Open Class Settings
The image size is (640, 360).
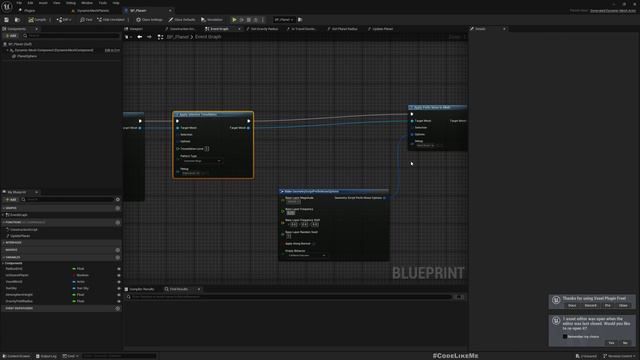point(149,20)
